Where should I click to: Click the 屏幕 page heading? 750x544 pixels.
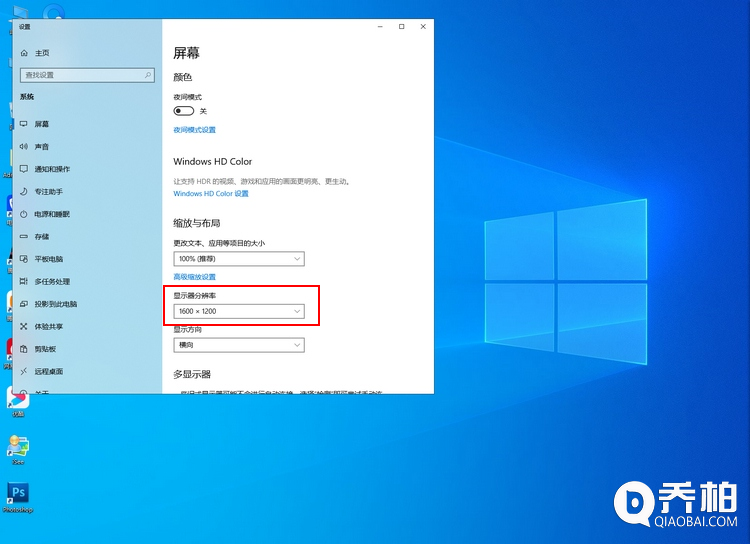tap(186, 53)
